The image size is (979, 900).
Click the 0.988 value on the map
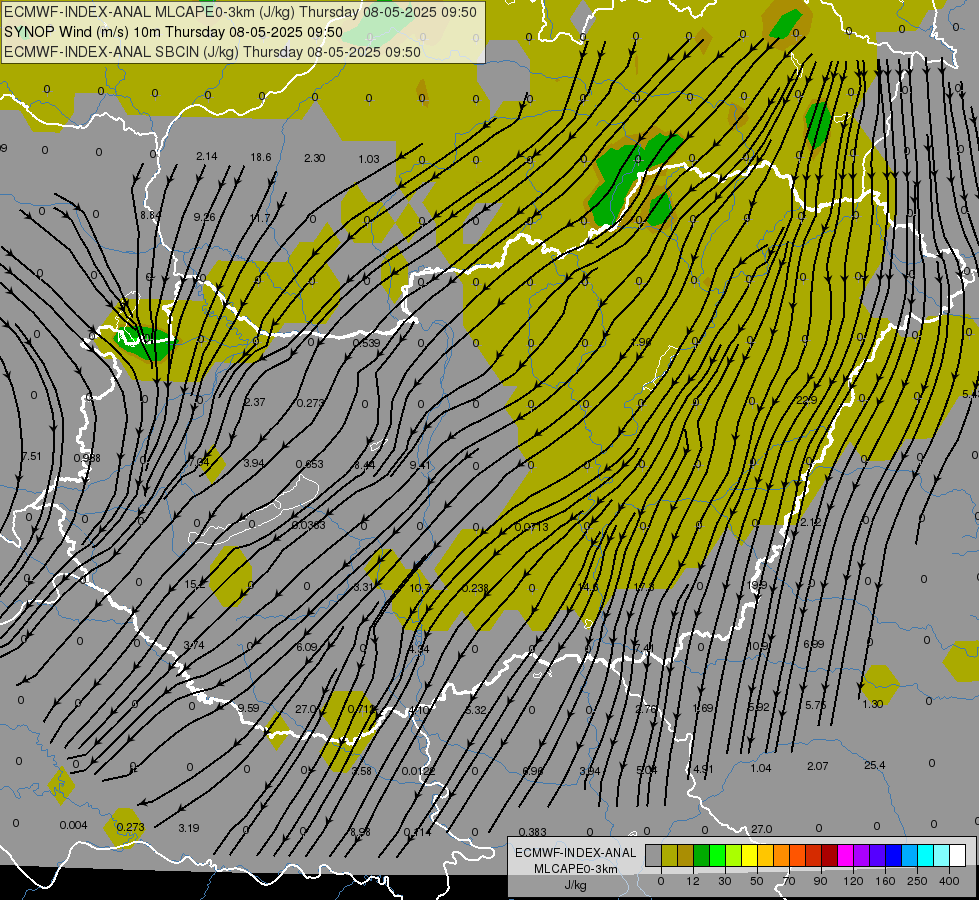pyautogui.click(x=87, y=458)
